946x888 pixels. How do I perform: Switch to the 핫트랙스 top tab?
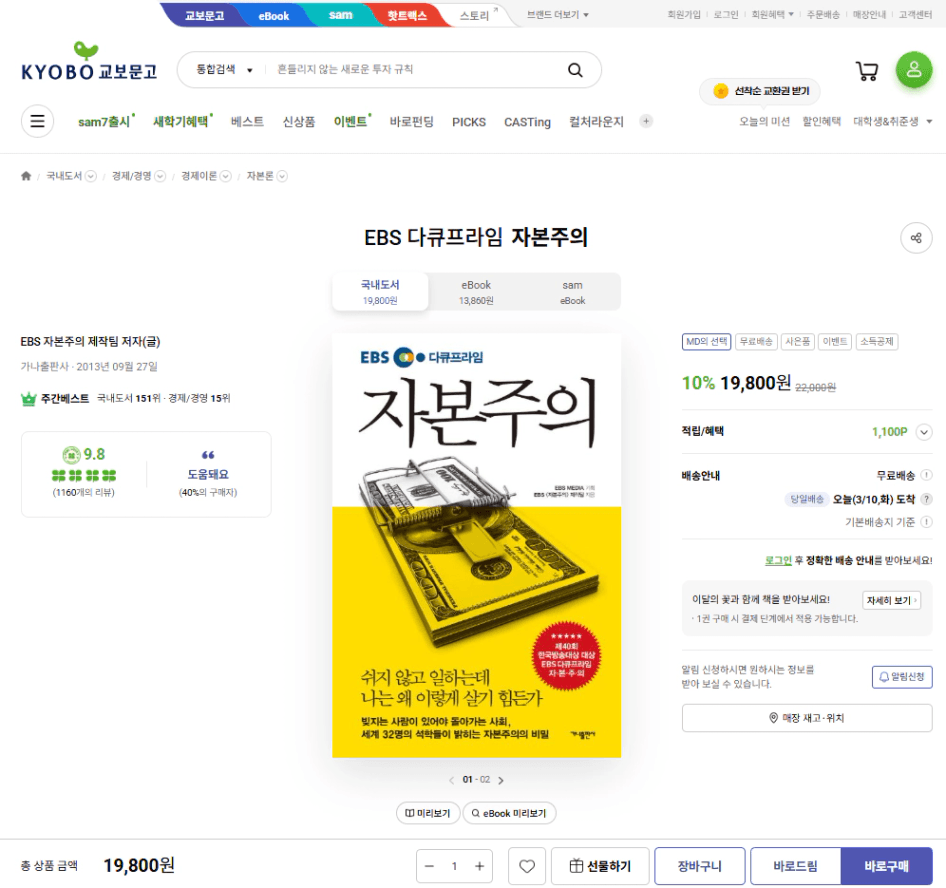click(x=407, y=16)
